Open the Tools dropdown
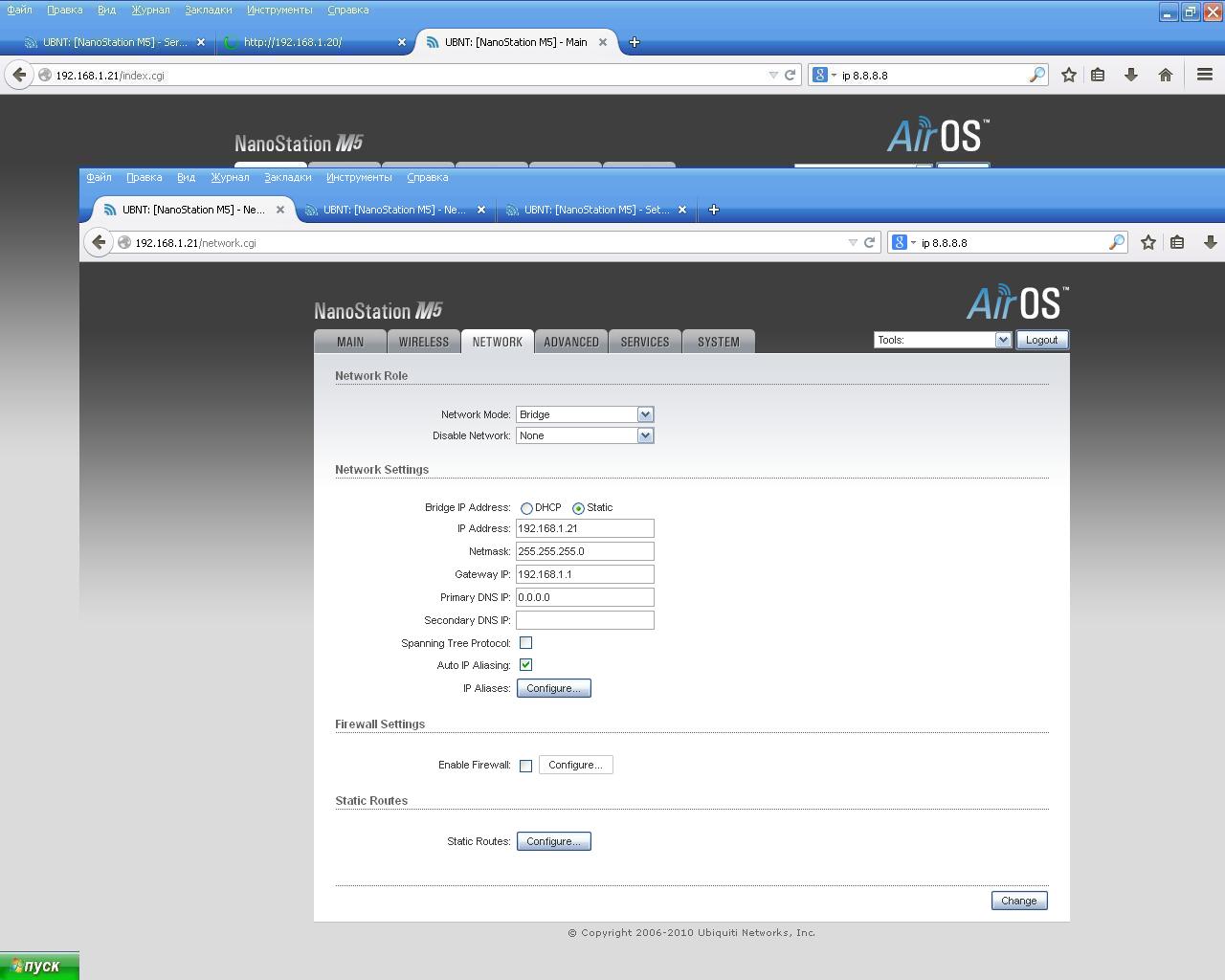Image resolution: width=1225 pixels, height=980 pixels. click(942, 340)
